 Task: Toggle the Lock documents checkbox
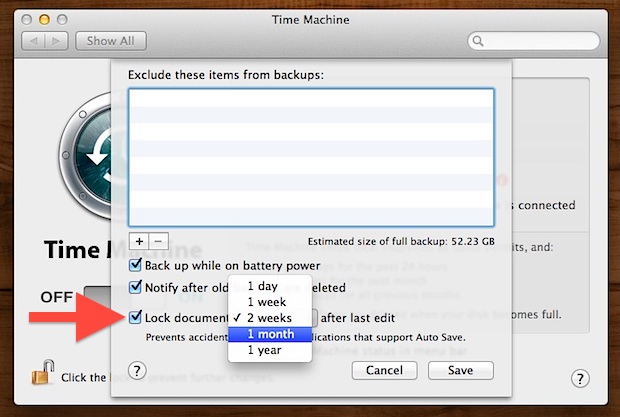click(135, 317)
